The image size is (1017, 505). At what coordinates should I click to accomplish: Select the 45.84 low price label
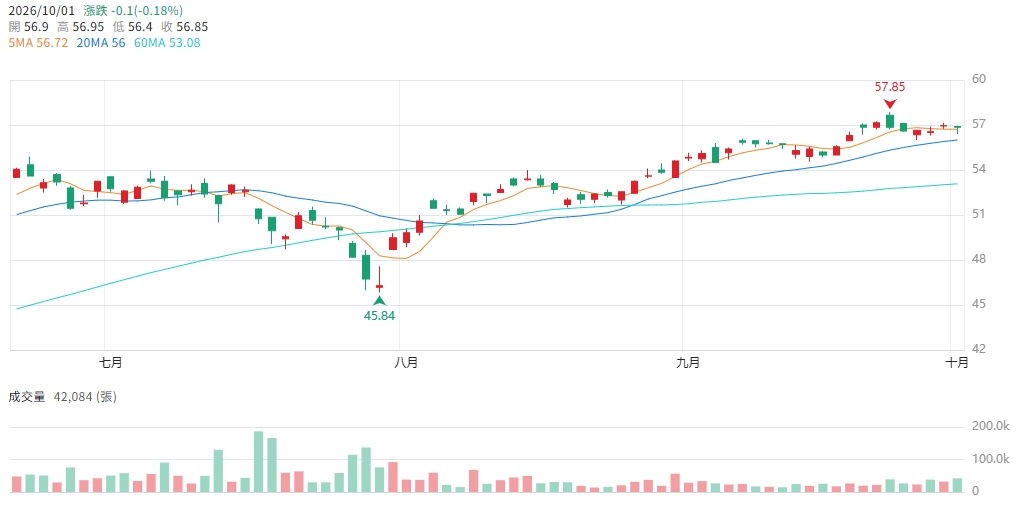tap(379, 316)
